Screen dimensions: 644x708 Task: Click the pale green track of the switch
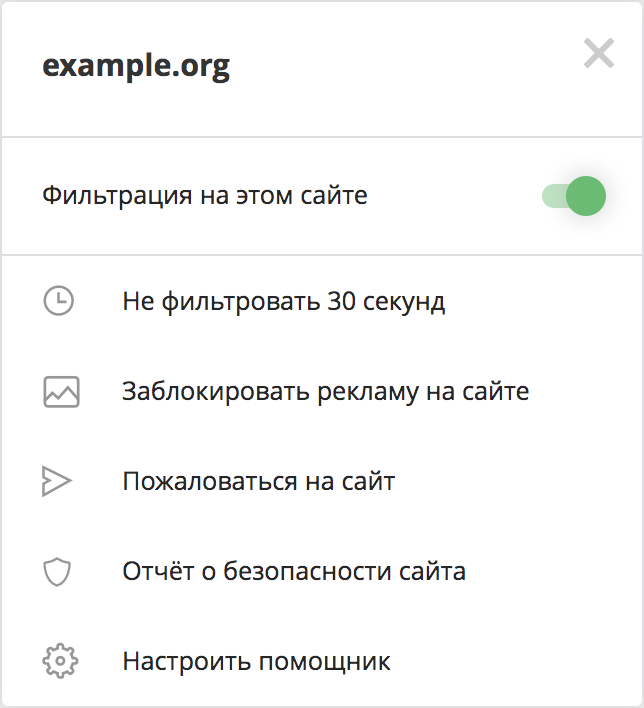point(554,196)
